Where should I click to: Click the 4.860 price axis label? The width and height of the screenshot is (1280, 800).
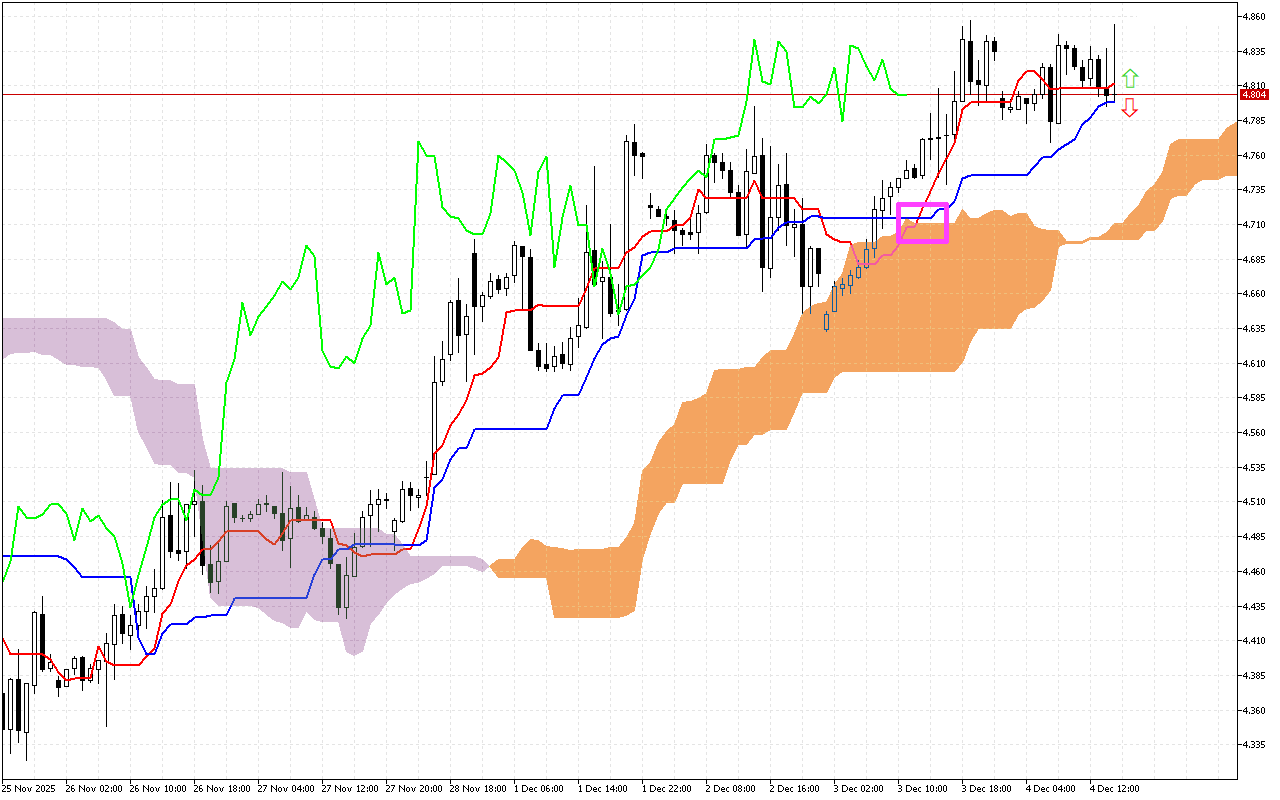point(1254,17)
